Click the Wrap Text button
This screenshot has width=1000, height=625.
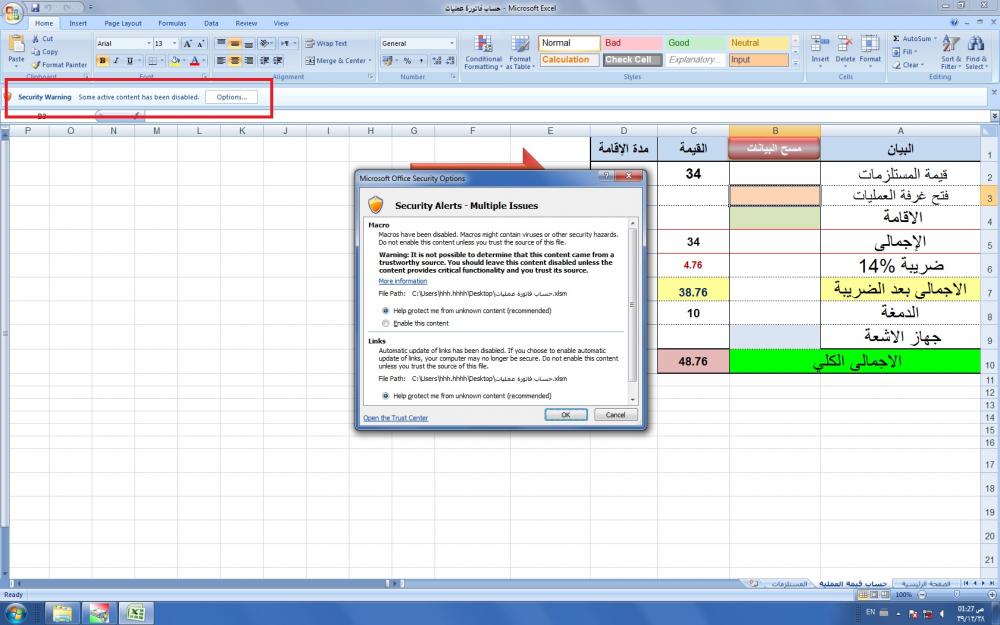click(326, 43)
